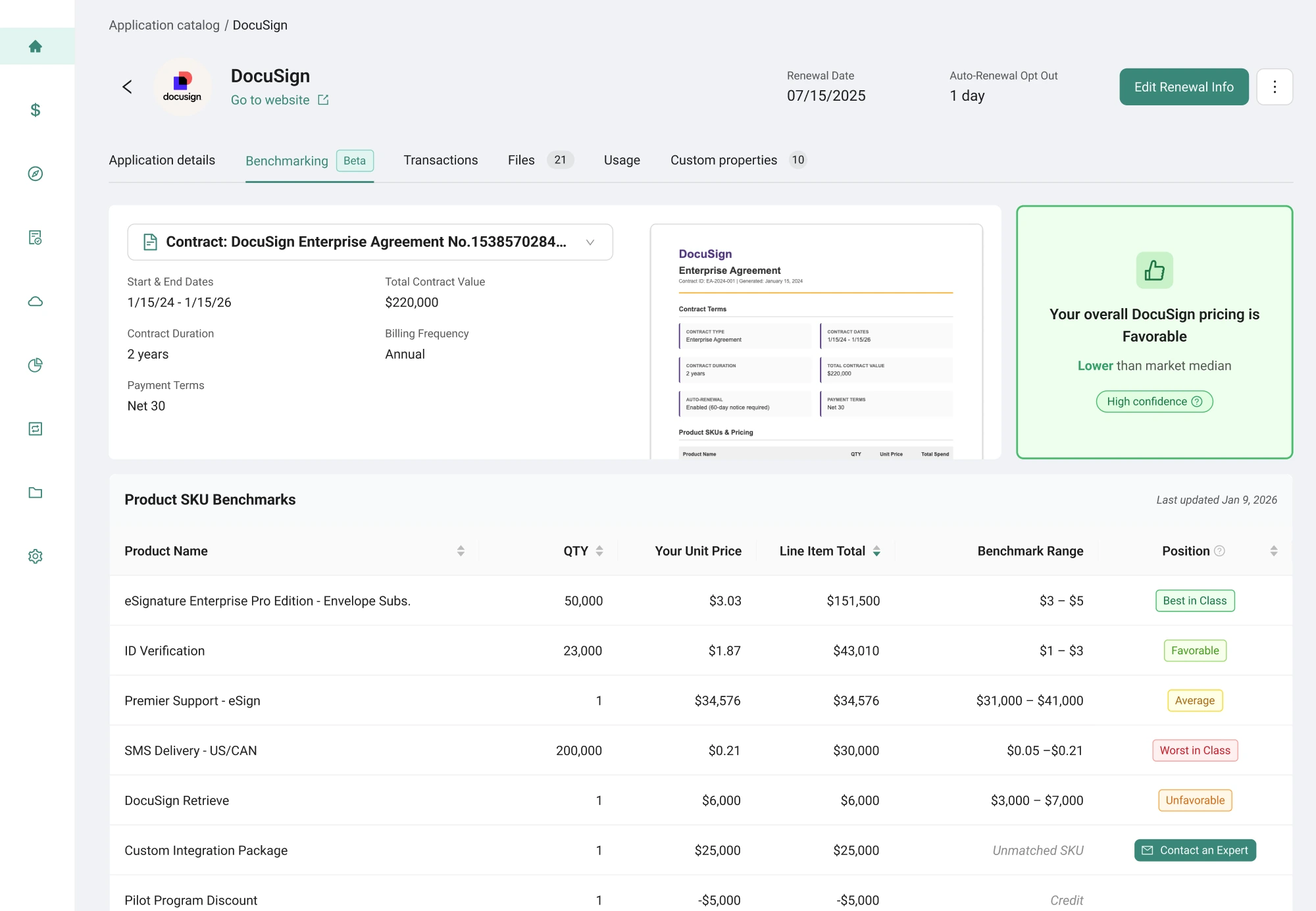Open the dollar sign spend icon
The height and width of the screenshot is (911, 1316).
point(36,110)
